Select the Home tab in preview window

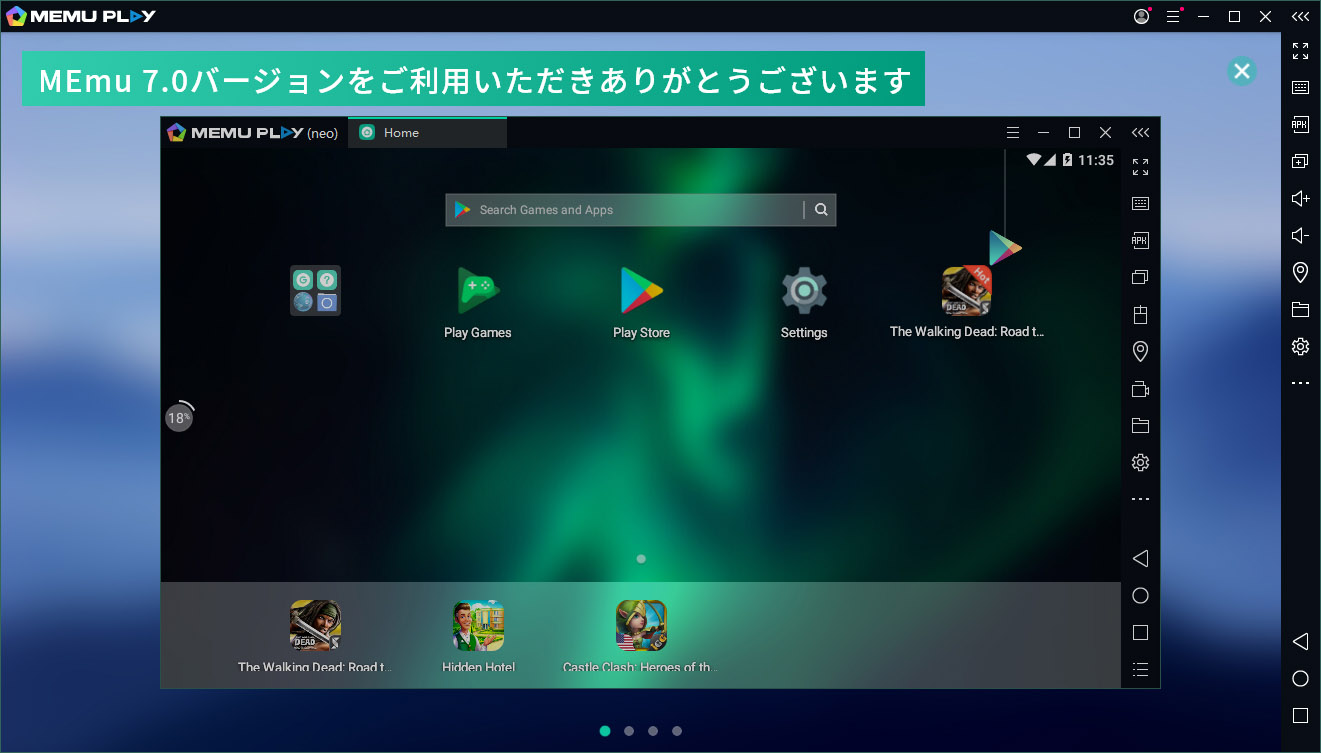point(427,133)
